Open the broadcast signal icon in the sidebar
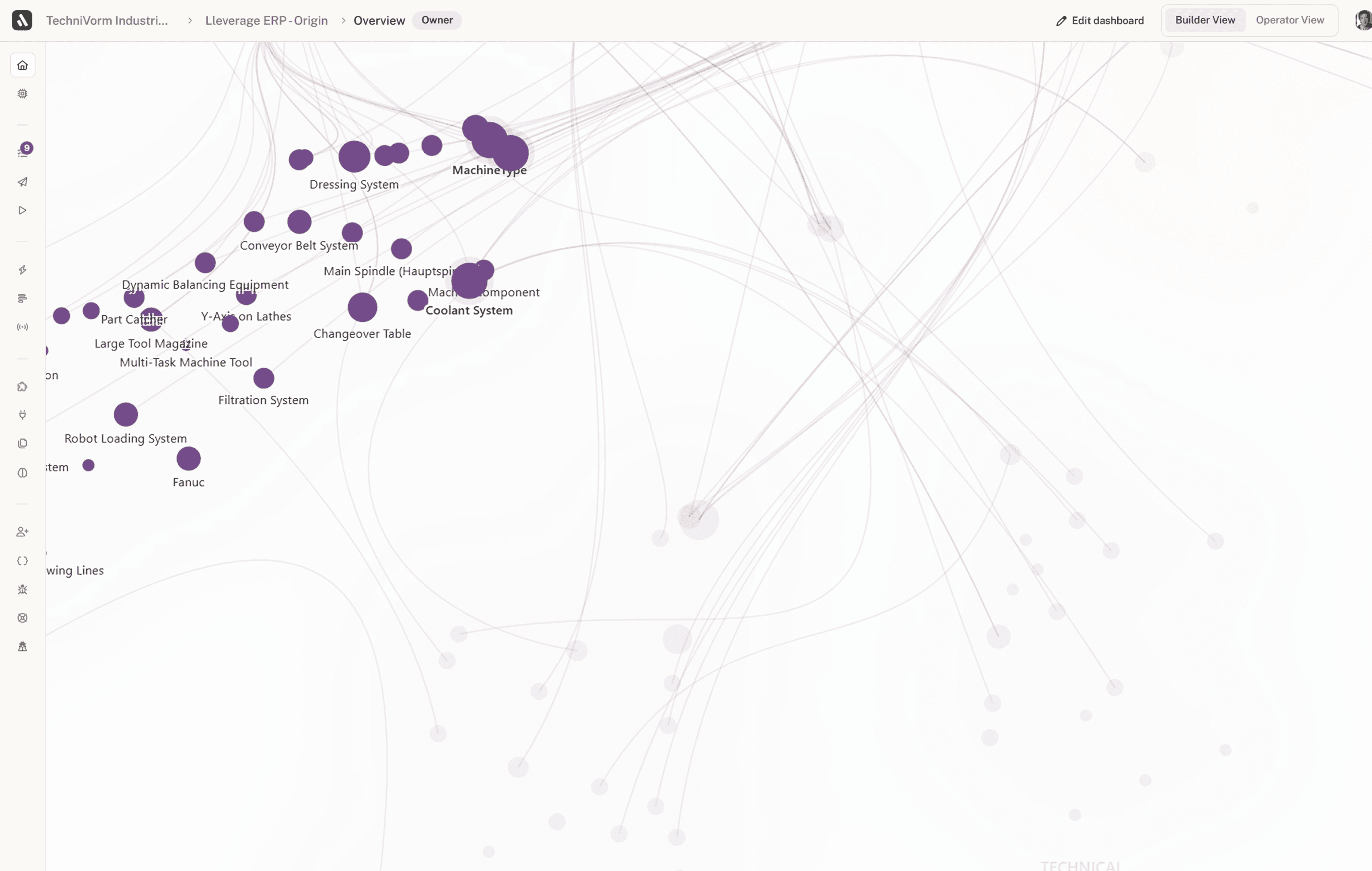 coord(22,326)
